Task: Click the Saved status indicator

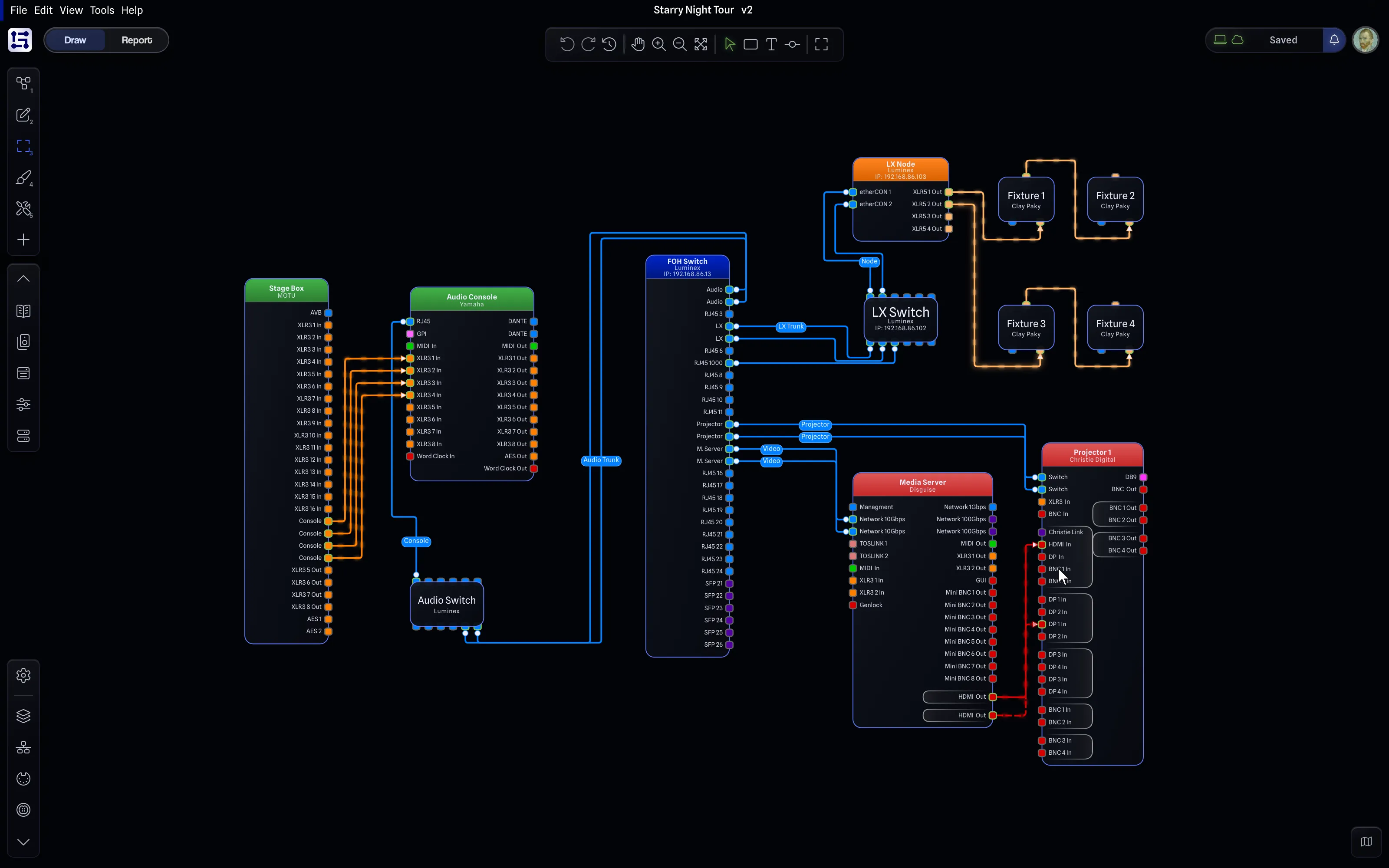Action: [1283, 40]
